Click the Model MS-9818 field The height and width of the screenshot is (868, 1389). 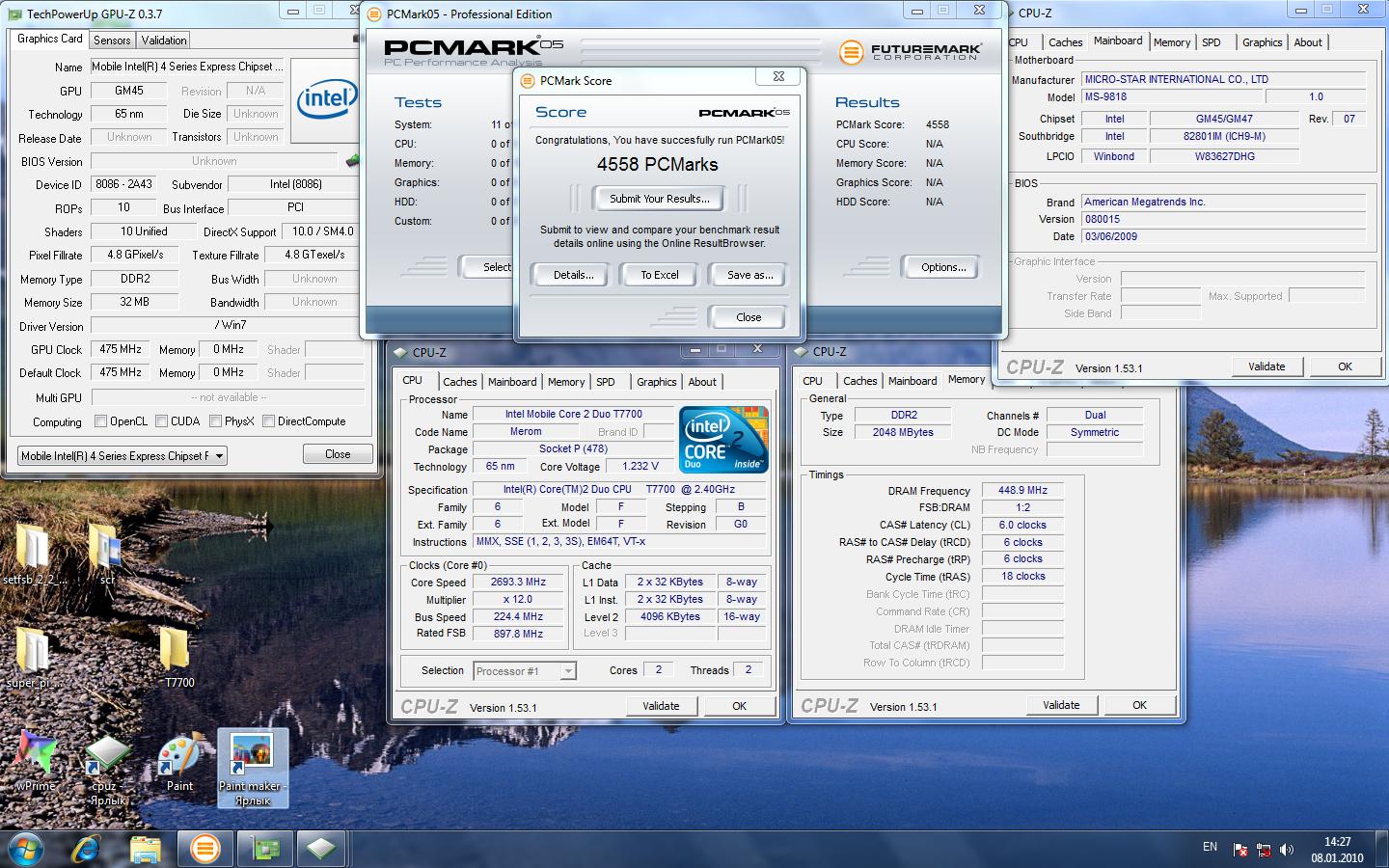point(1171,96)
